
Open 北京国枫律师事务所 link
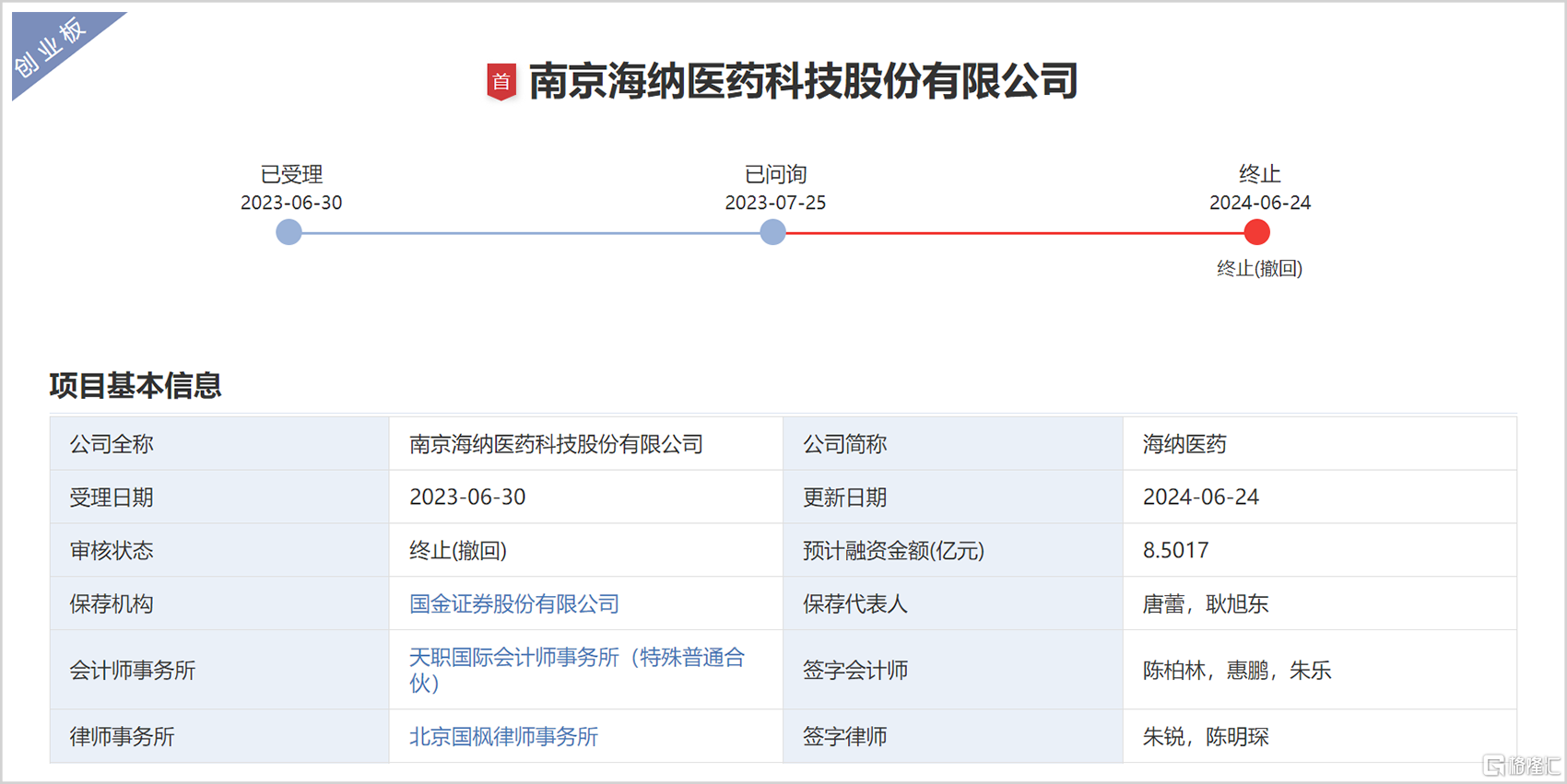(503, 737)
